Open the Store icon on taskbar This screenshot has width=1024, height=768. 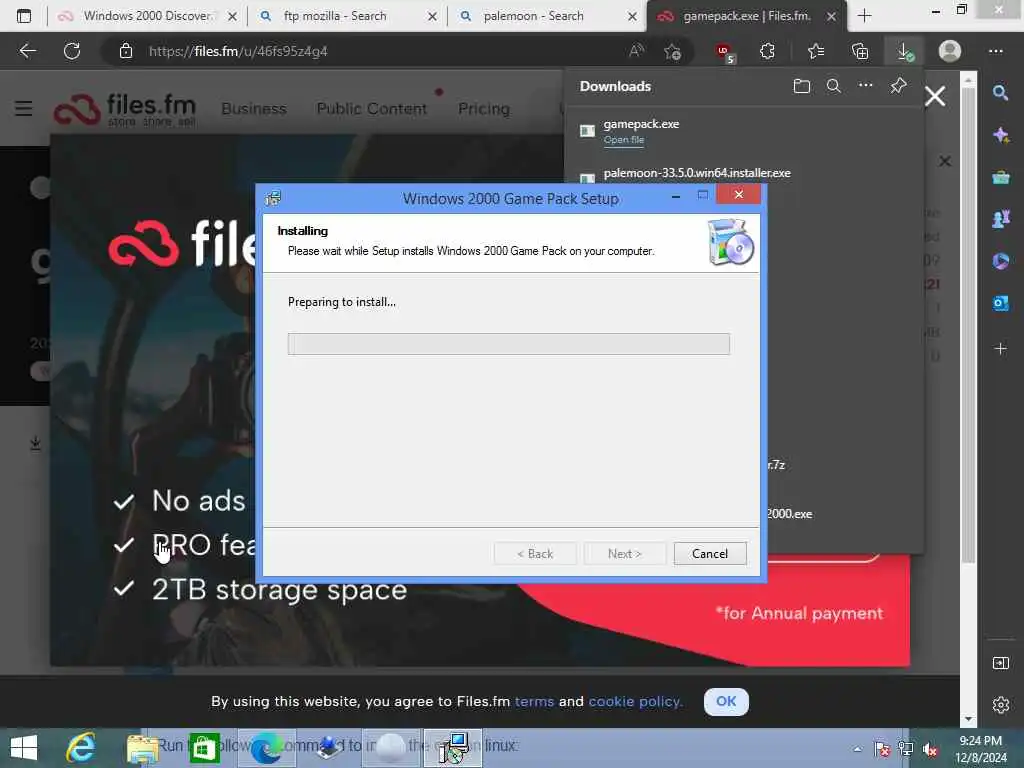coord(204,748)
